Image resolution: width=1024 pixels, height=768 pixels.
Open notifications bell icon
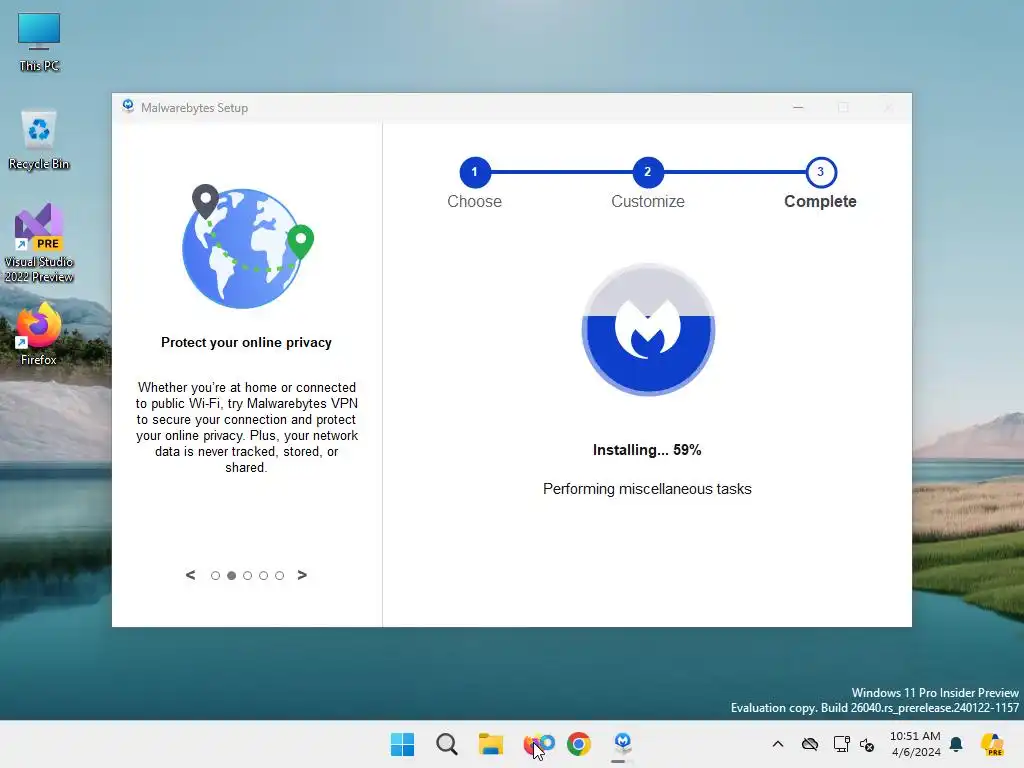click(x=957, y=744)
